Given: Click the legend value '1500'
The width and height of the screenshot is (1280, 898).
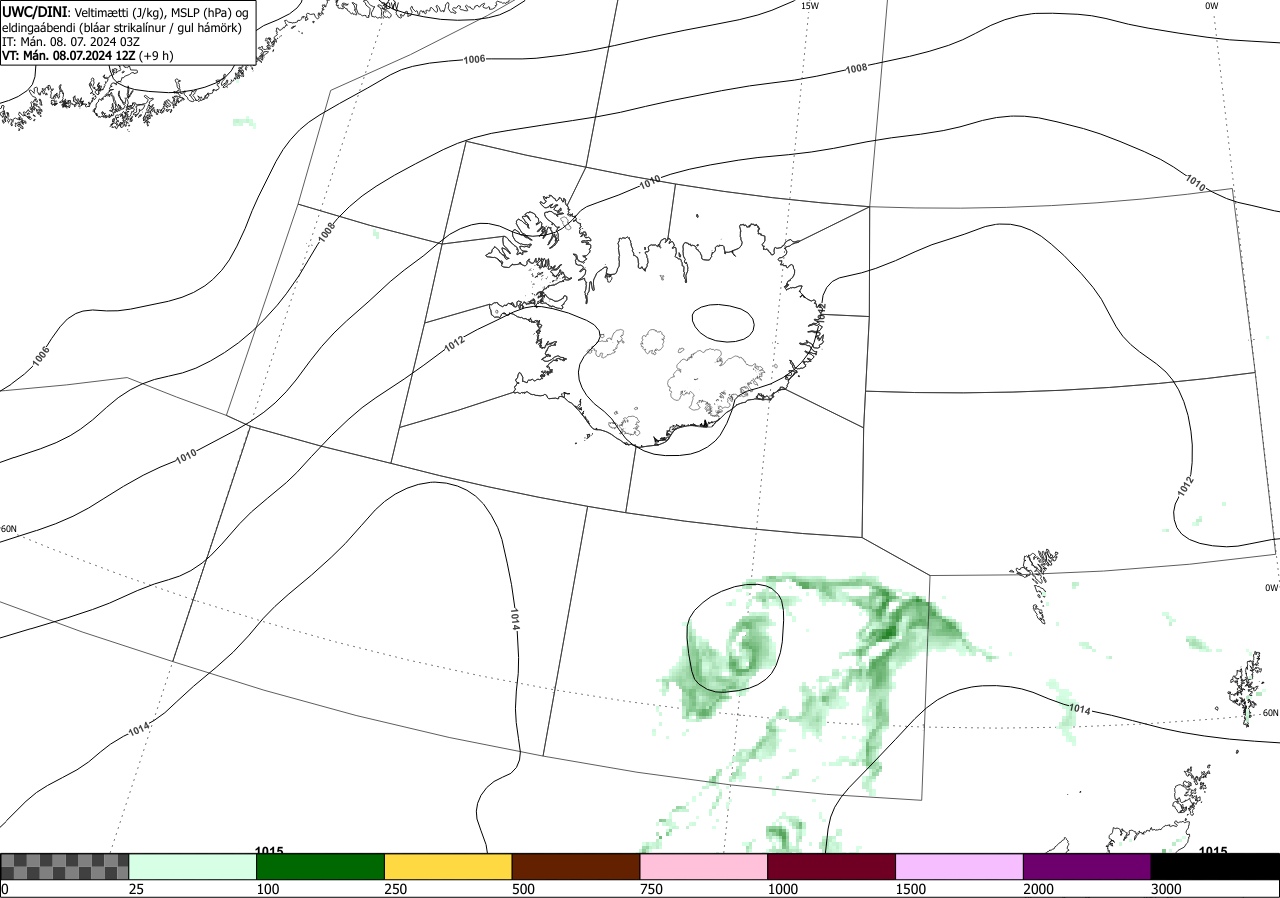Looking at the screenshot, I should click(x=911, y=889).
